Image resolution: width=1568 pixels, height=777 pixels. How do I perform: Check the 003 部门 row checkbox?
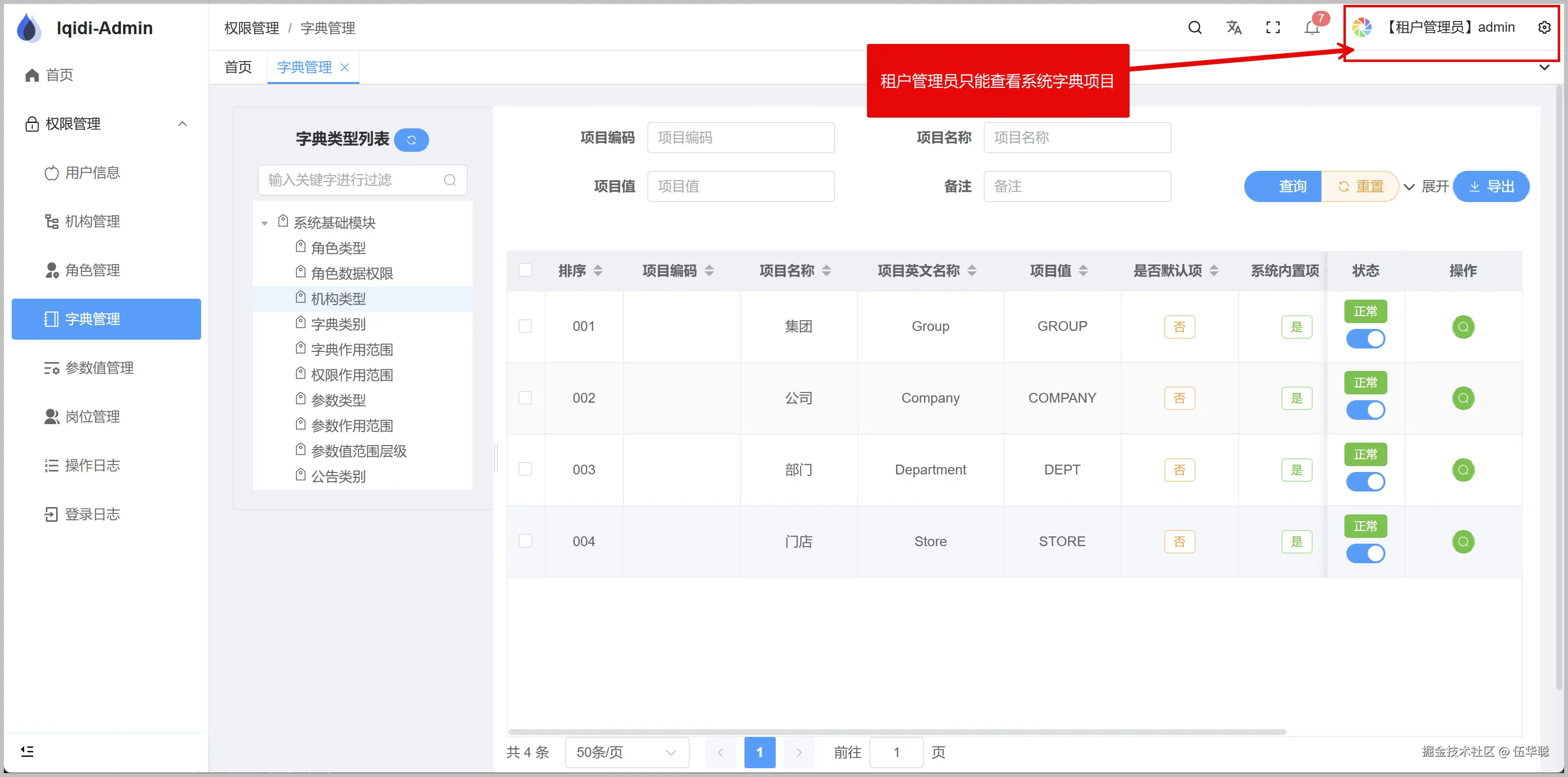pyautogui.click(x=525, y=469)
